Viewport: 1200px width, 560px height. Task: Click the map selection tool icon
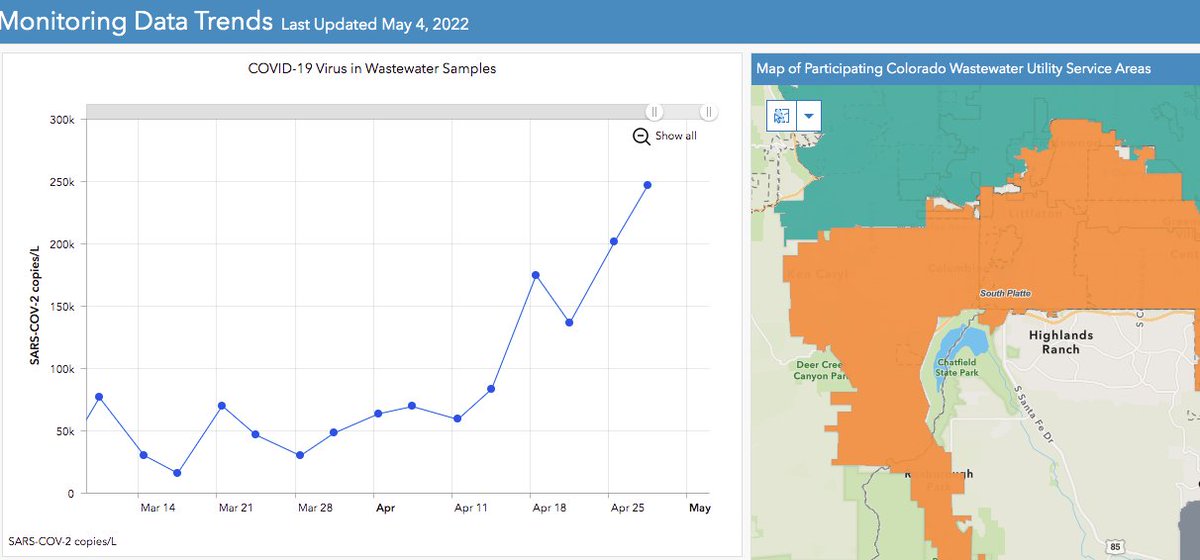point(781,116)
